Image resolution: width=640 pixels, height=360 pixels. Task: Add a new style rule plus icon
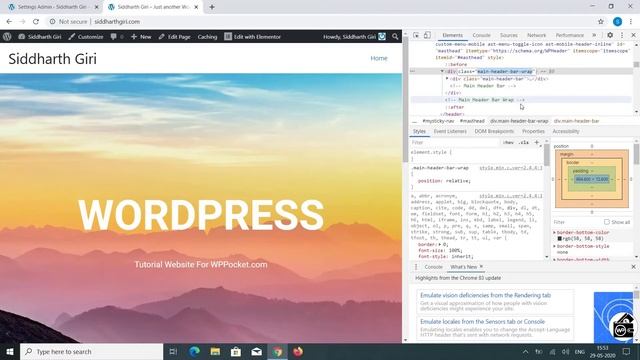537,142
